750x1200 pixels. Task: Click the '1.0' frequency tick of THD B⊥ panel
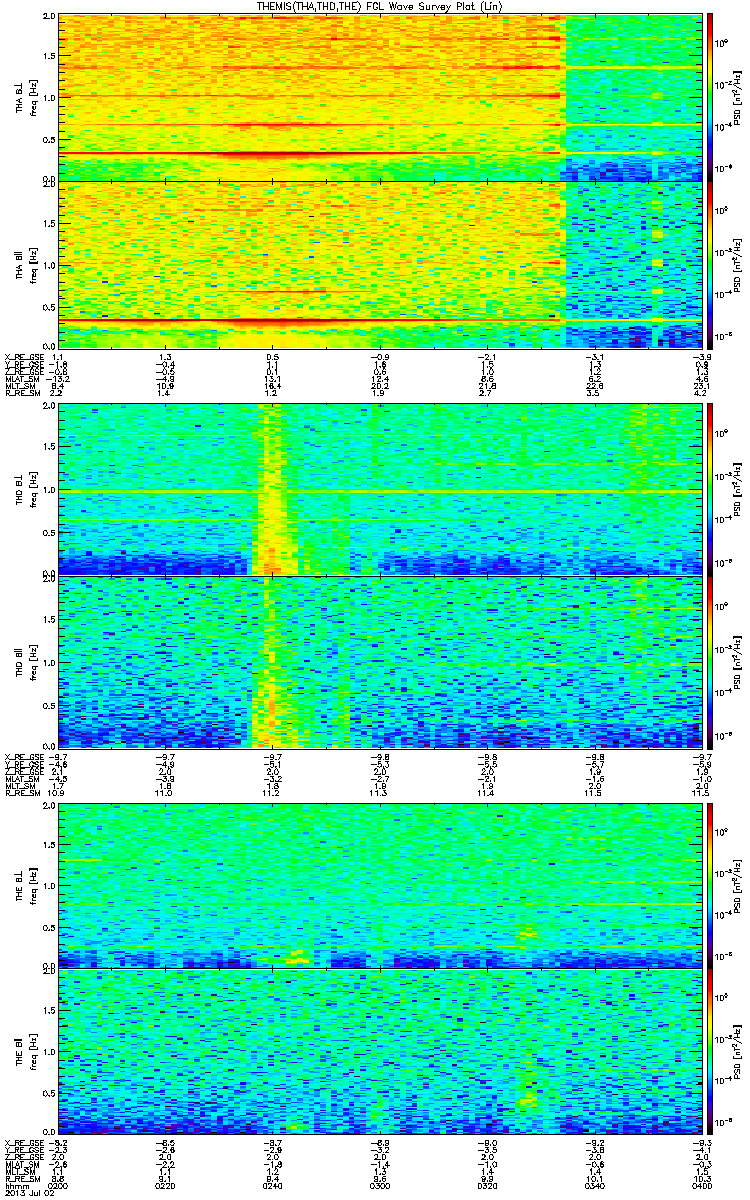(x=48, y=491)
